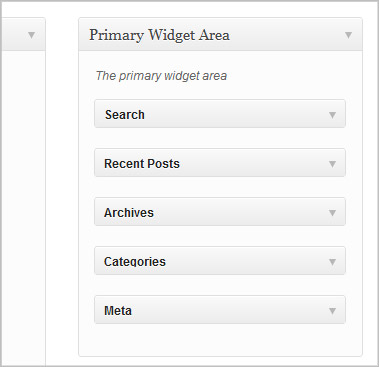Expand the Archives widget's settings arrow
379x367 pixels.
click(332, 213)
